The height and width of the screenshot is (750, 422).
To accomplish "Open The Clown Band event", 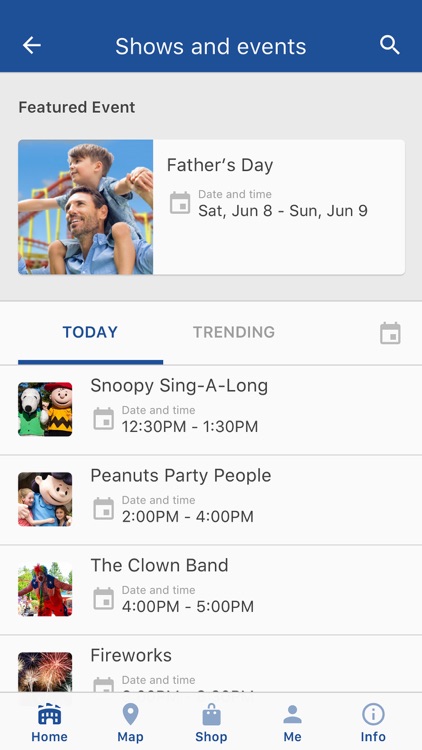I will pos(211,590).
